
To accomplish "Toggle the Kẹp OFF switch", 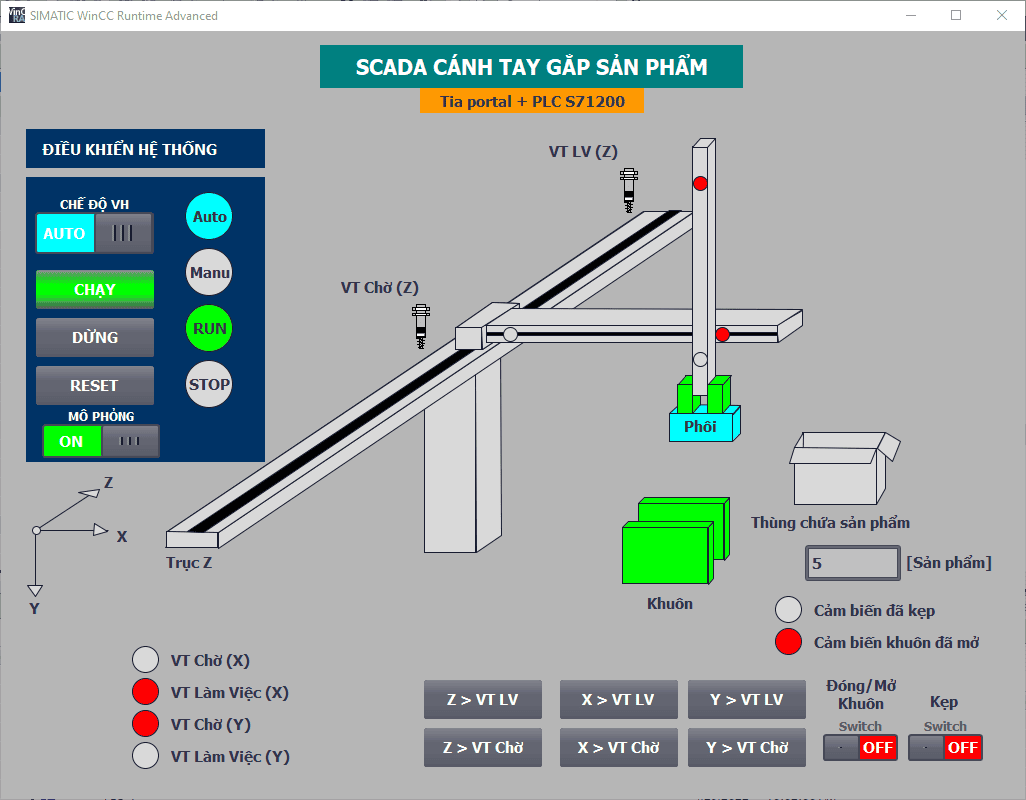I will point(945,747).
